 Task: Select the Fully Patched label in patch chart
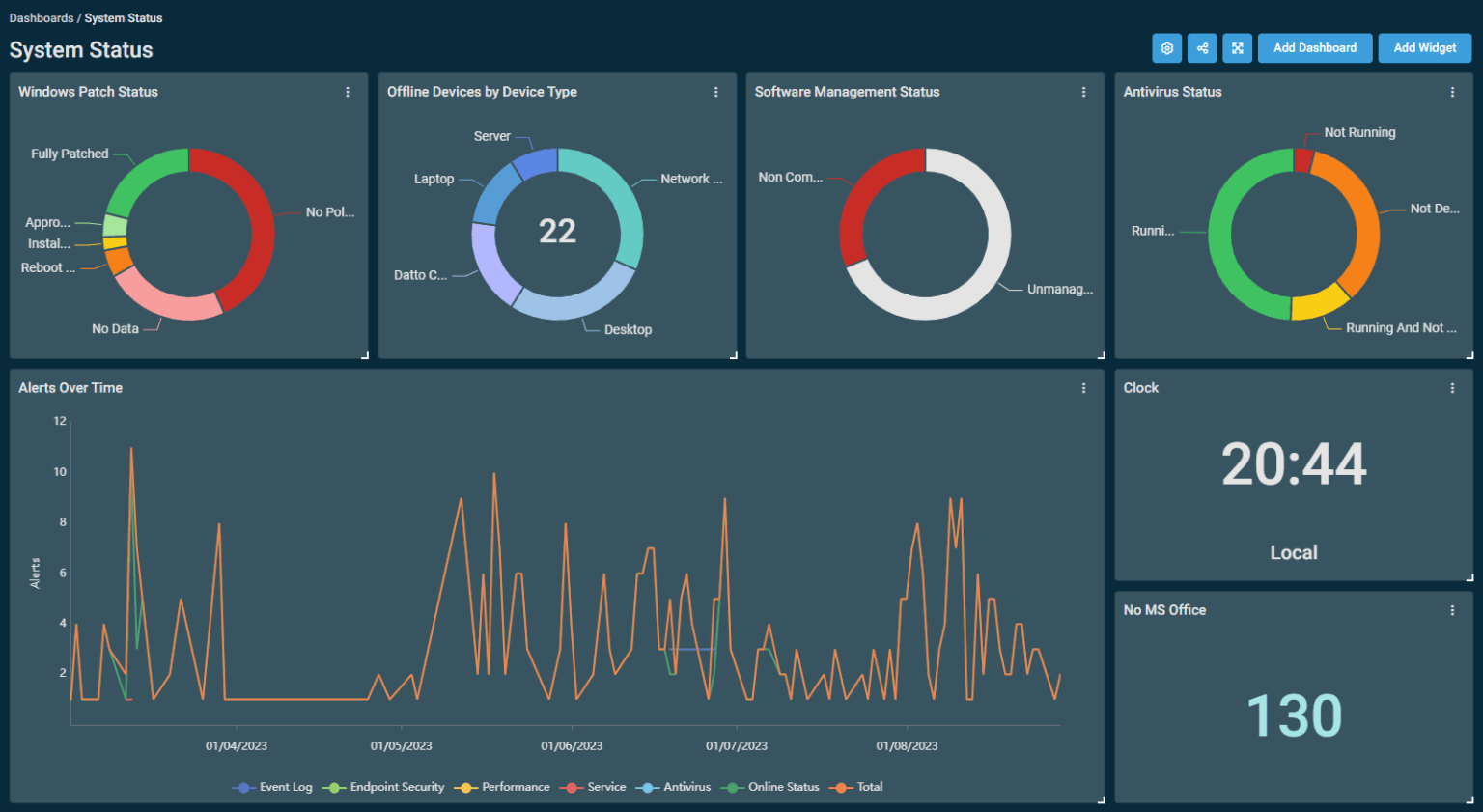pos(70,154)
